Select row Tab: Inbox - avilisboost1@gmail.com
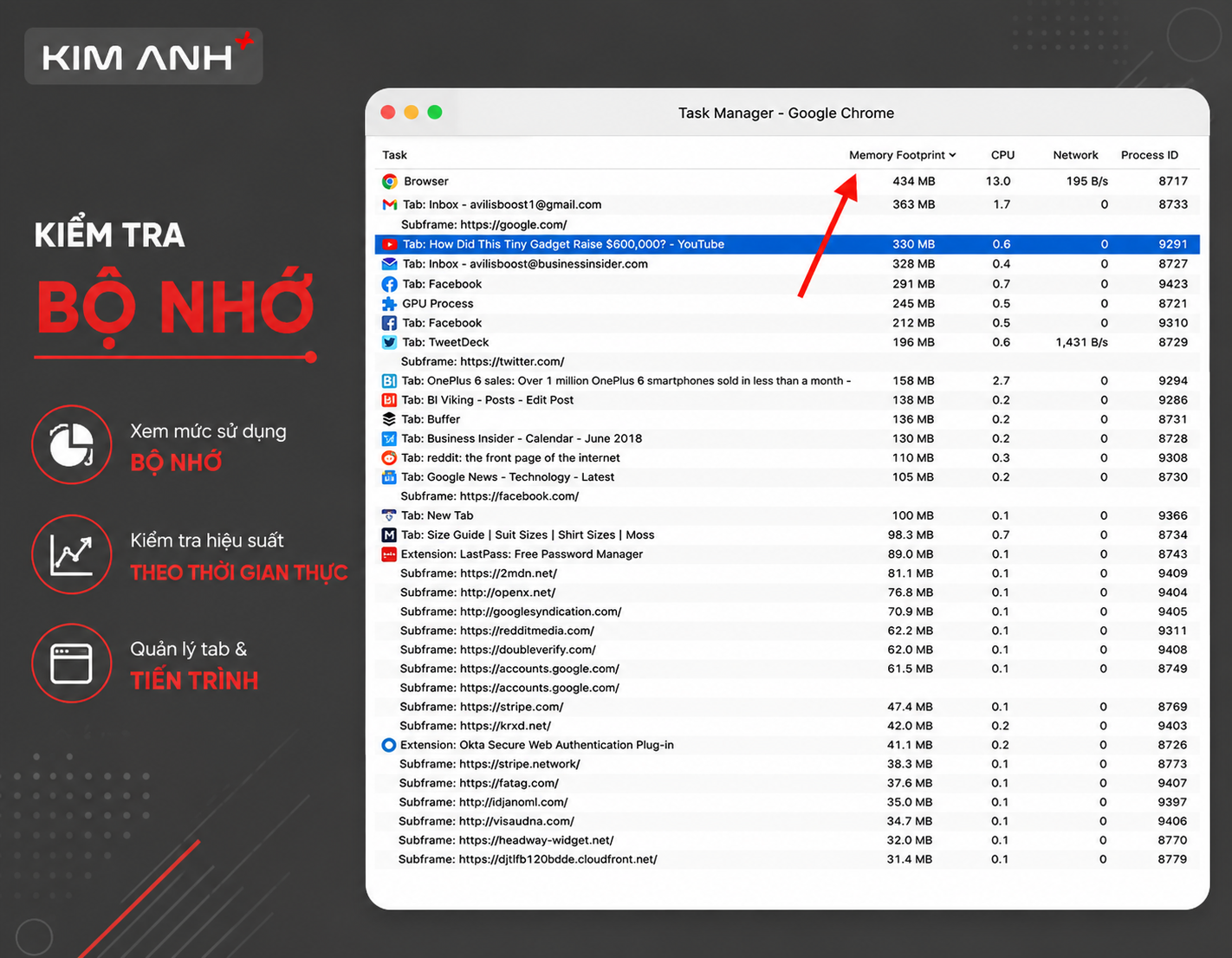This screenshot has width=1232, height=958. [787, 204]
